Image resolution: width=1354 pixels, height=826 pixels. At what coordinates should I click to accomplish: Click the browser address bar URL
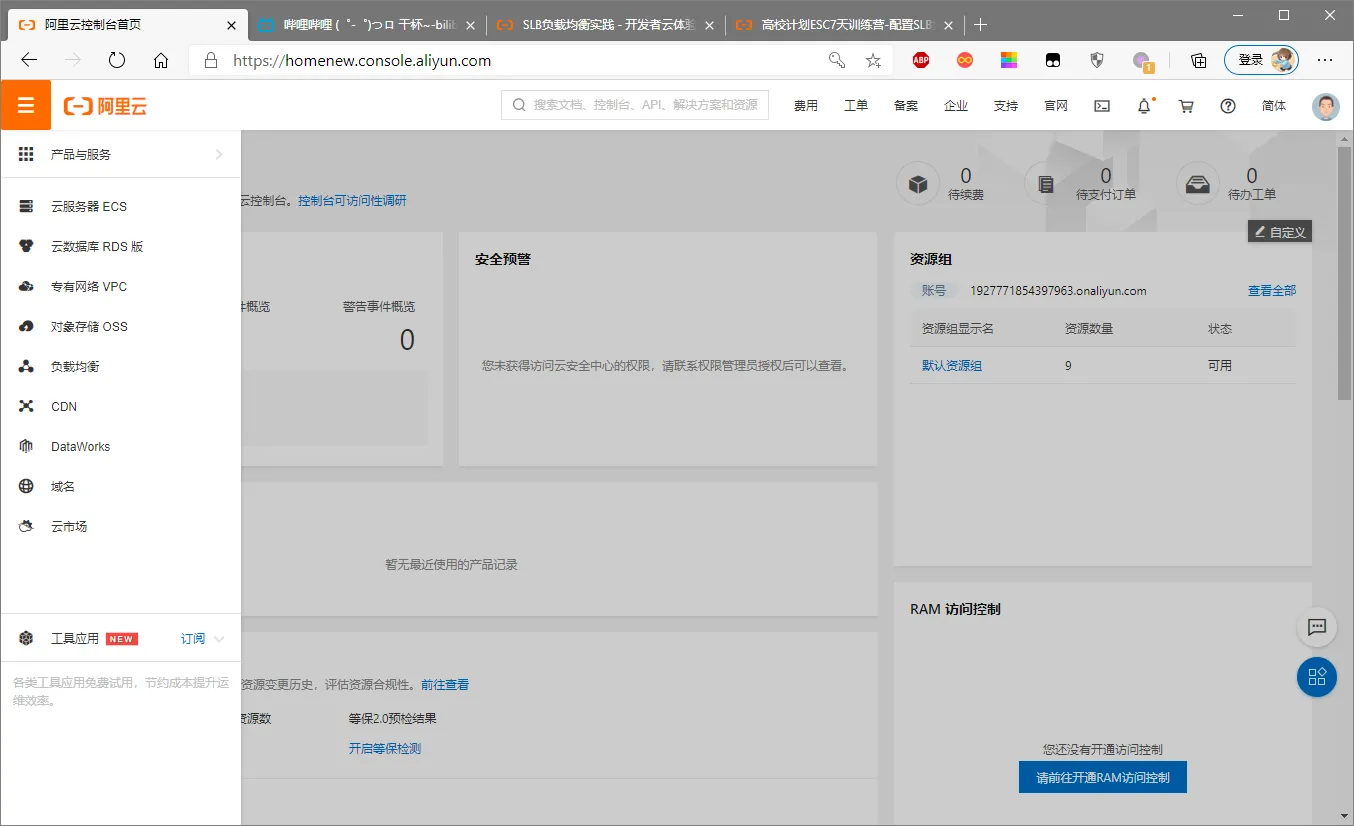[362, 60]
